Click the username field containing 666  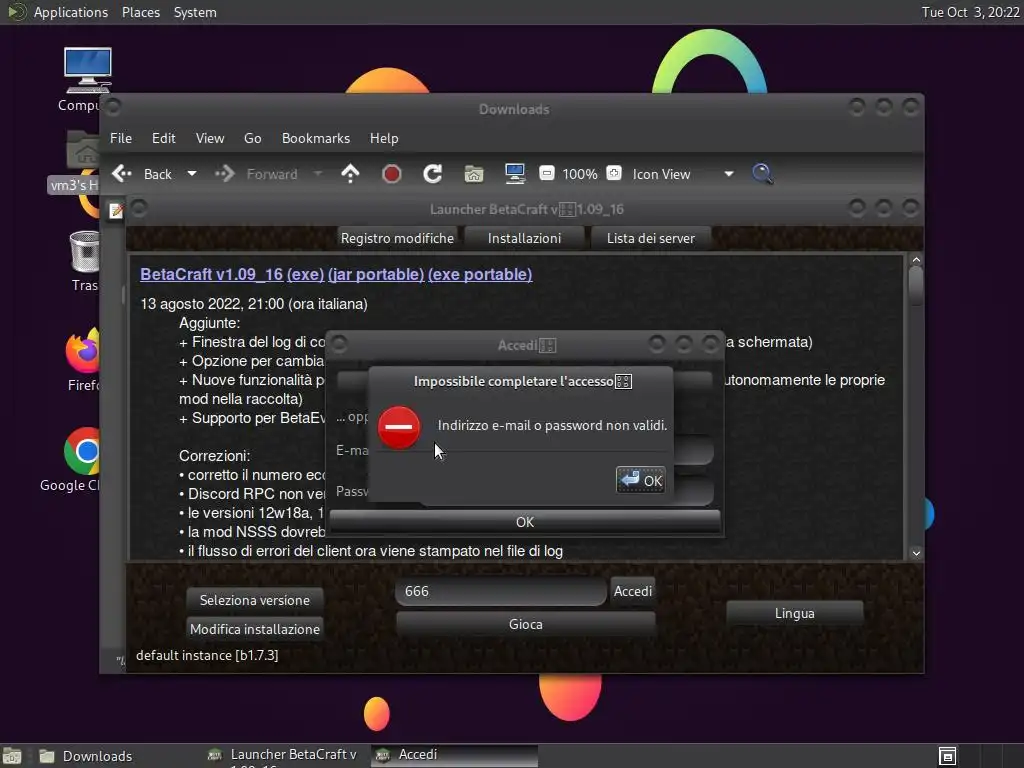(x=501, y=591)
